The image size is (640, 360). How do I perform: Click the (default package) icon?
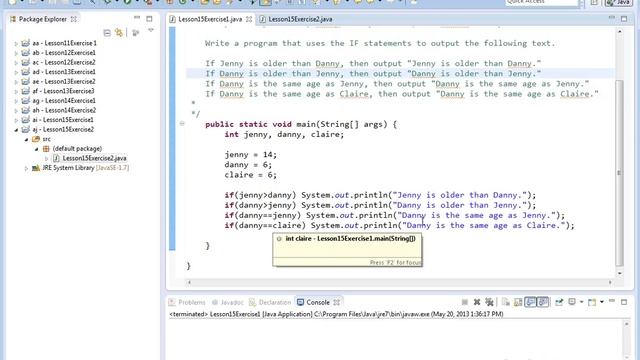pyautogui.click(x=46, y=149)
